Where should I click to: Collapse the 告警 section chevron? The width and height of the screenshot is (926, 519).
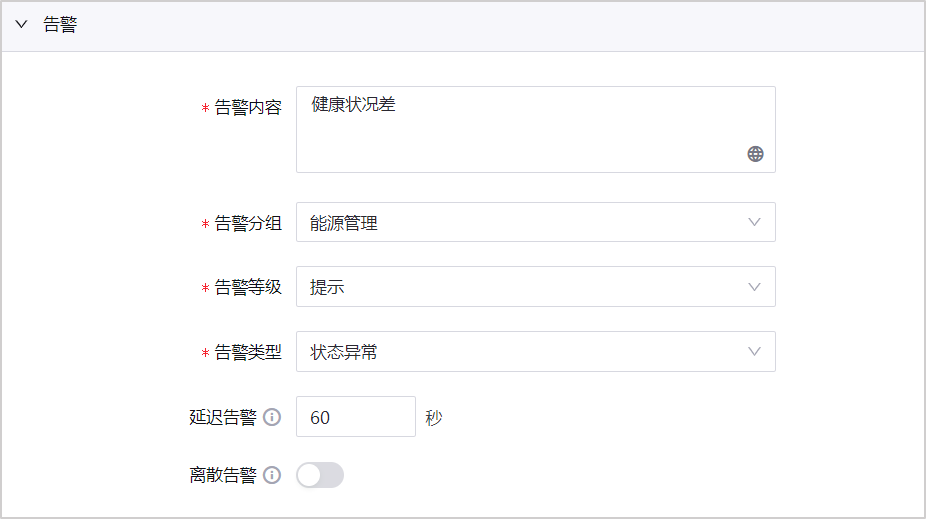(21, 26)
